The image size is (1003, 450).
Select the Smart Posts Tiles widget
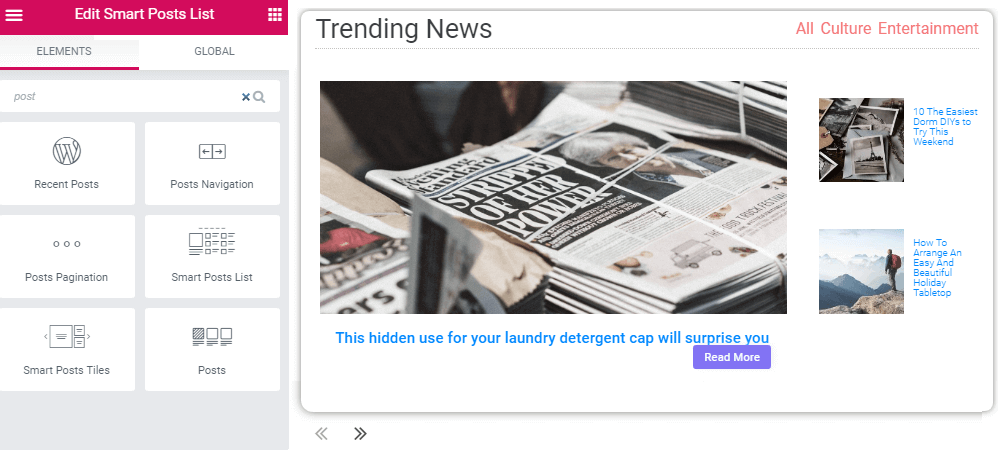pos(67,350)
